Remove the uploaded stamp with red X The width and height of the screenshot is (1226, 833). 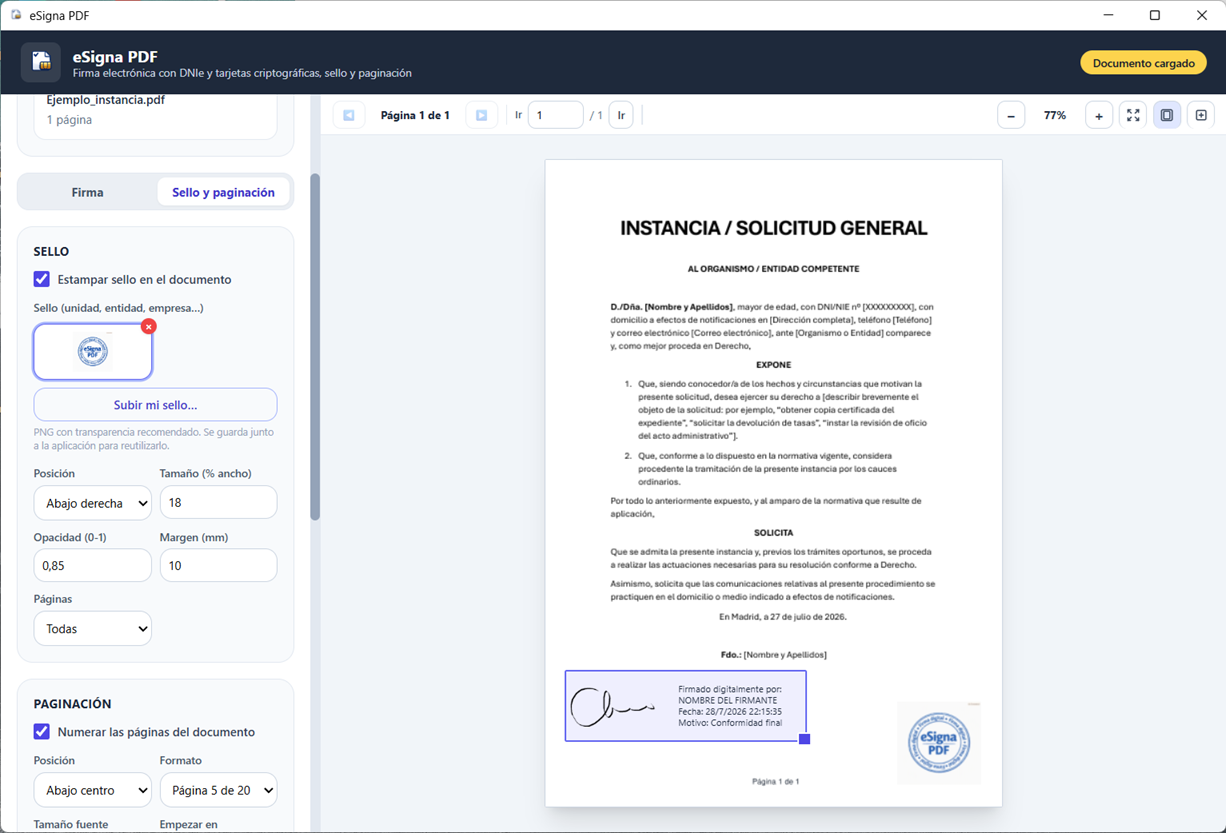coord(148,326)
